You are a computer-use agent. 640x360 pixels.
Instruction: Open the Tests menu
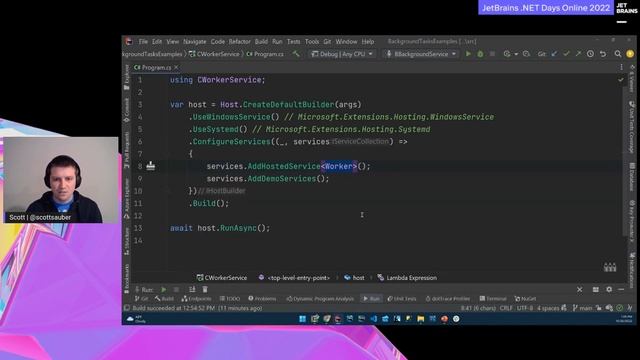[293, 42]
